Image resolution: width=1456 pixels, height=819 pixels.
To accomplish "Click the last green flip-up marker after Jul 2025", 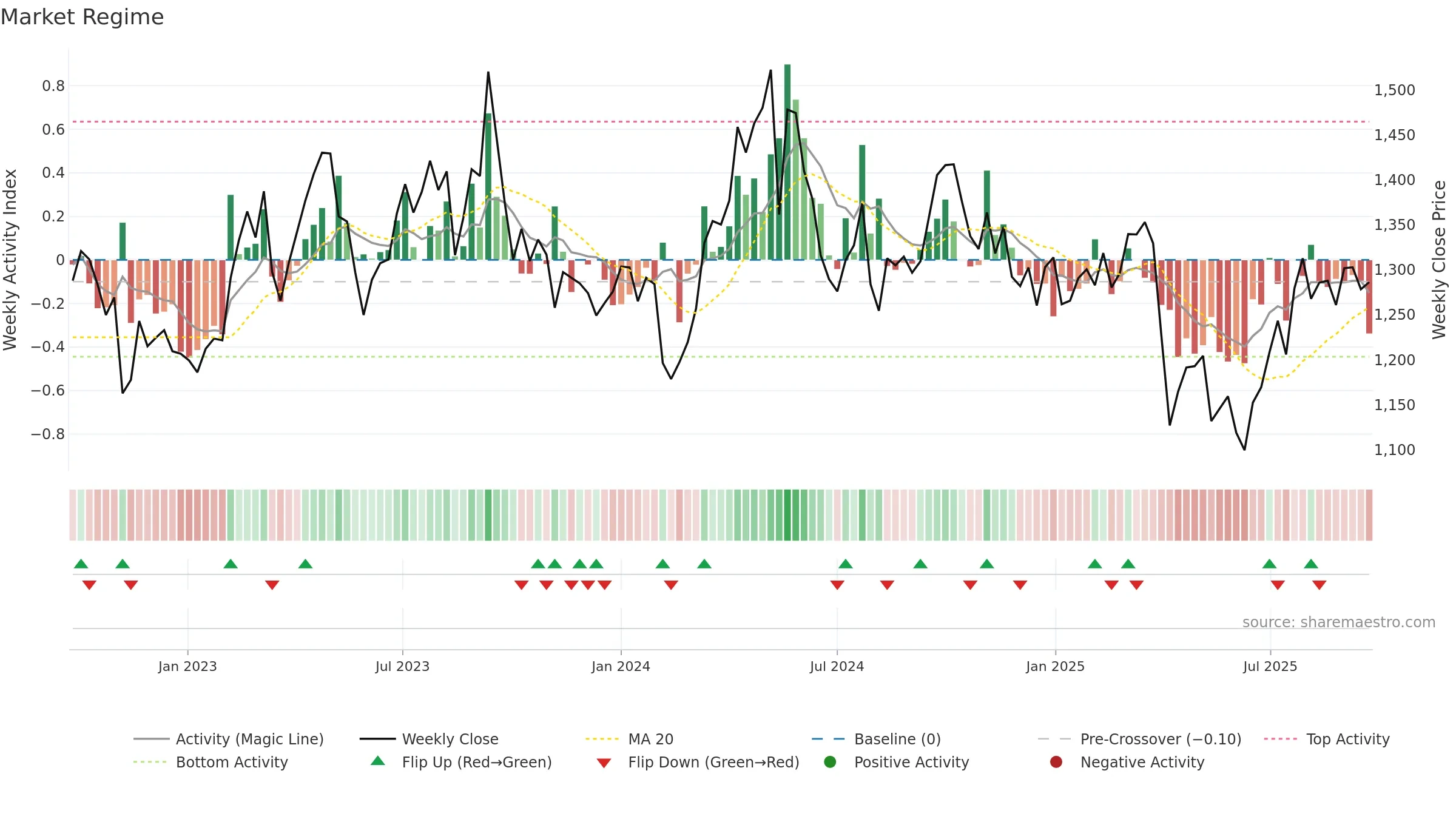I will coord(1311,564).
